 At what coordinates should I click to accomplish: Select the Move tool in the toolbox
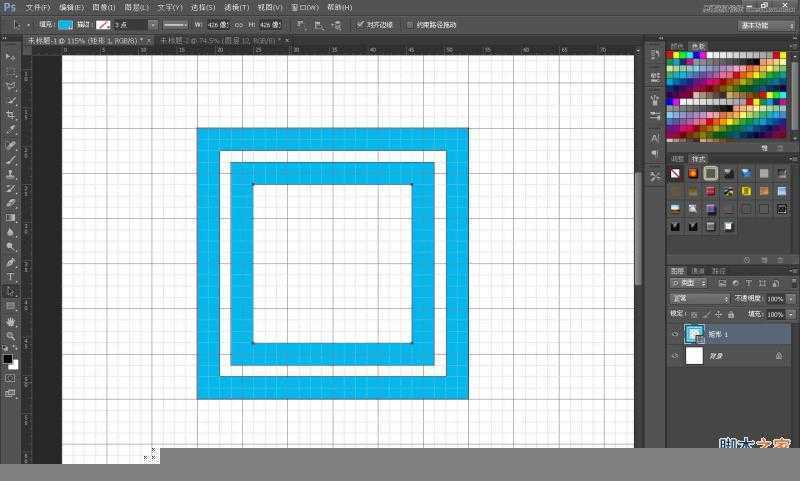(10, 57)
